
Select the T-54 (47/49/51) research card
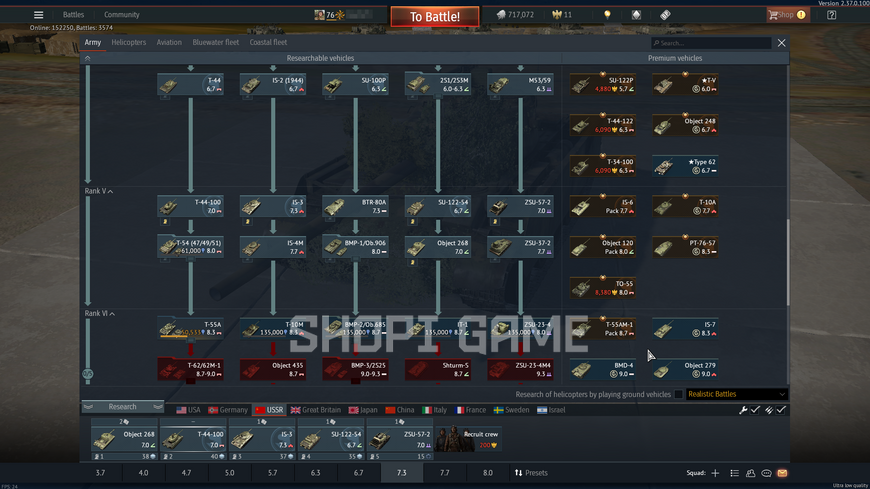(x=190, y=247)
